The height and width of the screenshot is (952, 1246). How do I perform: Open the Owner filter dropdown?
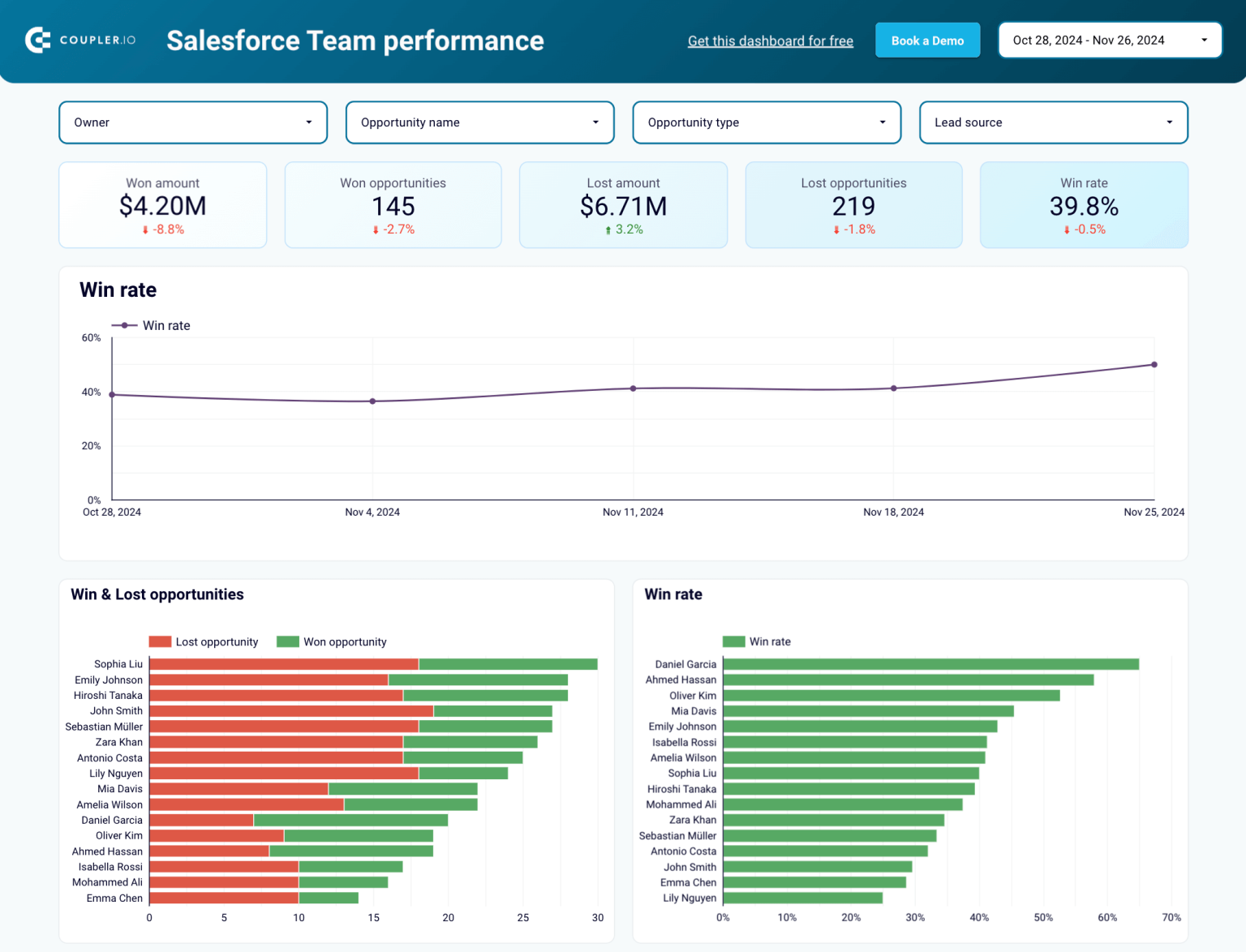point(192,122)
